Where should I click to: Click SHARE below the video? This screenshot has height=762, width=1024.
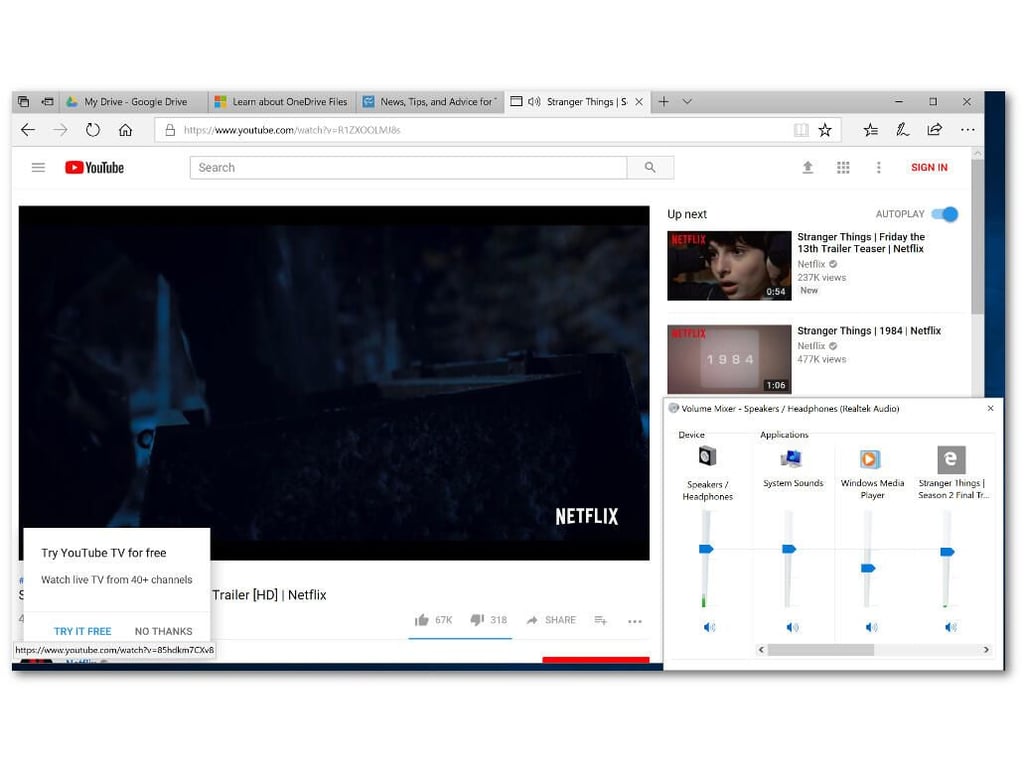coord(551,620)
